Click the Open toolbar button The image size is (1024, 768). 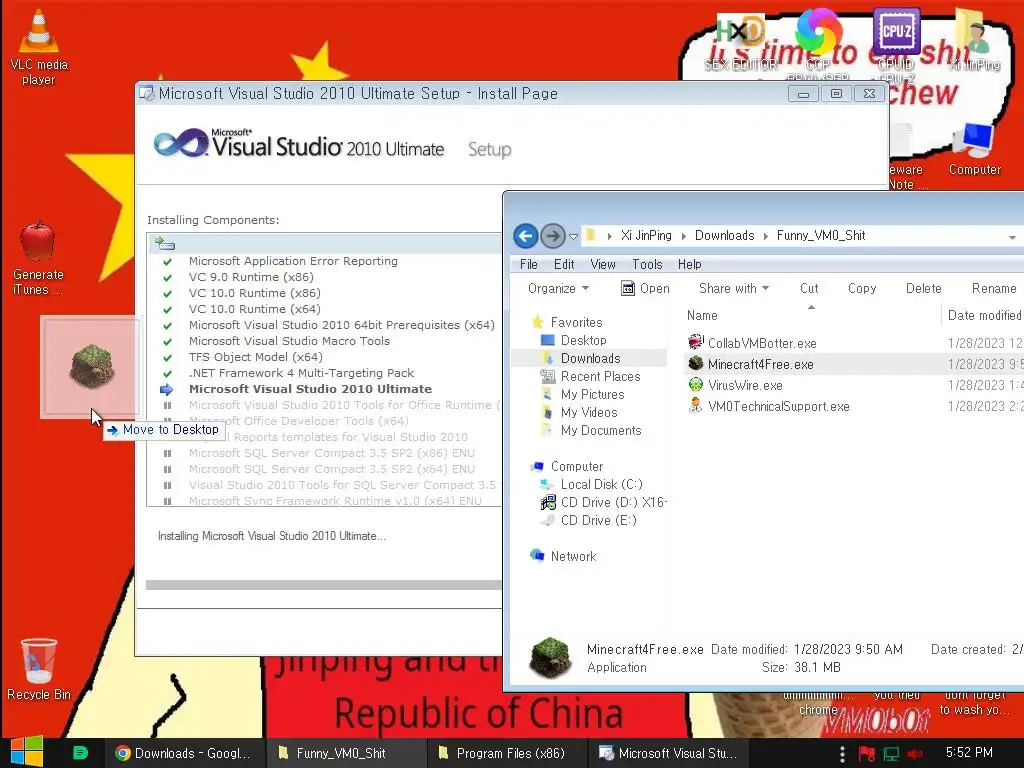(x=645, y=288)
